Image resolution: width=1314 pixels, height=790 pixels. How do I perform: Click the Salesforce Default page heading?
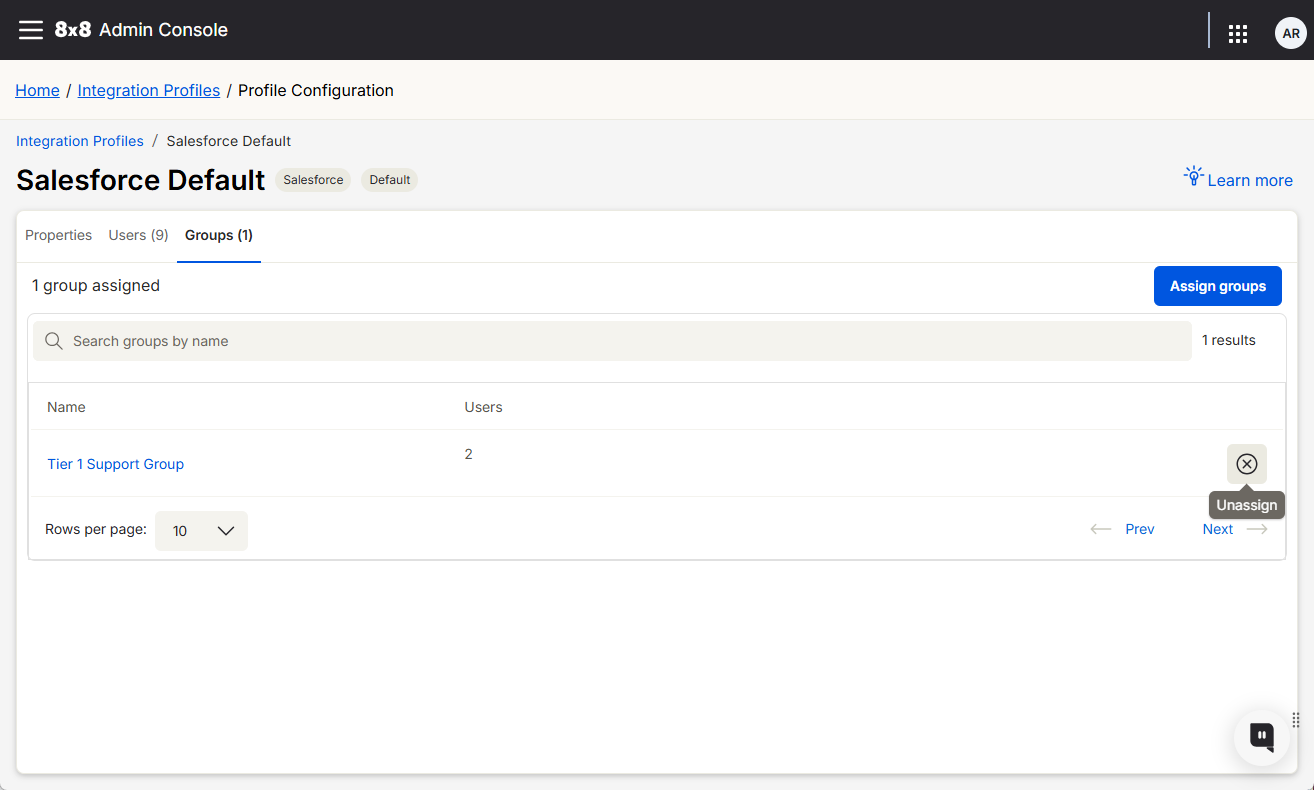(141, 180)
